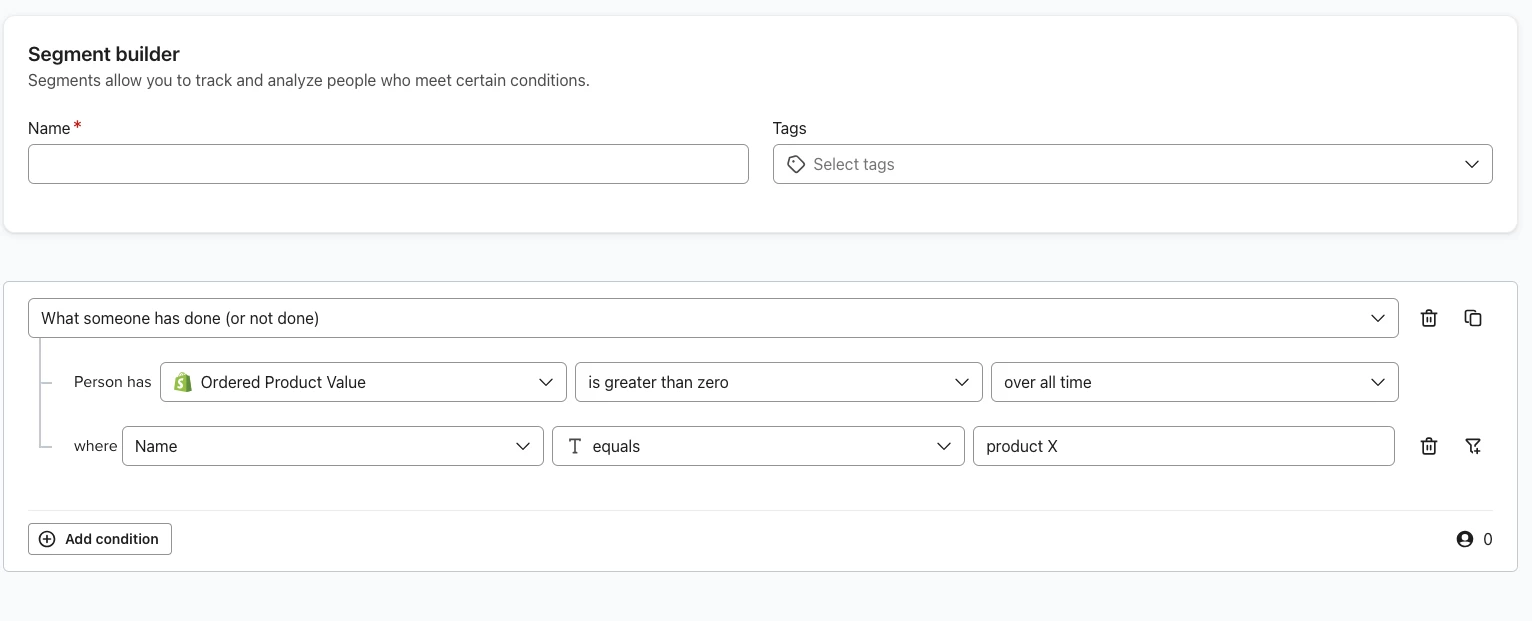Click the profile count person icon
1532x621 pixels.
point(1465,539)
